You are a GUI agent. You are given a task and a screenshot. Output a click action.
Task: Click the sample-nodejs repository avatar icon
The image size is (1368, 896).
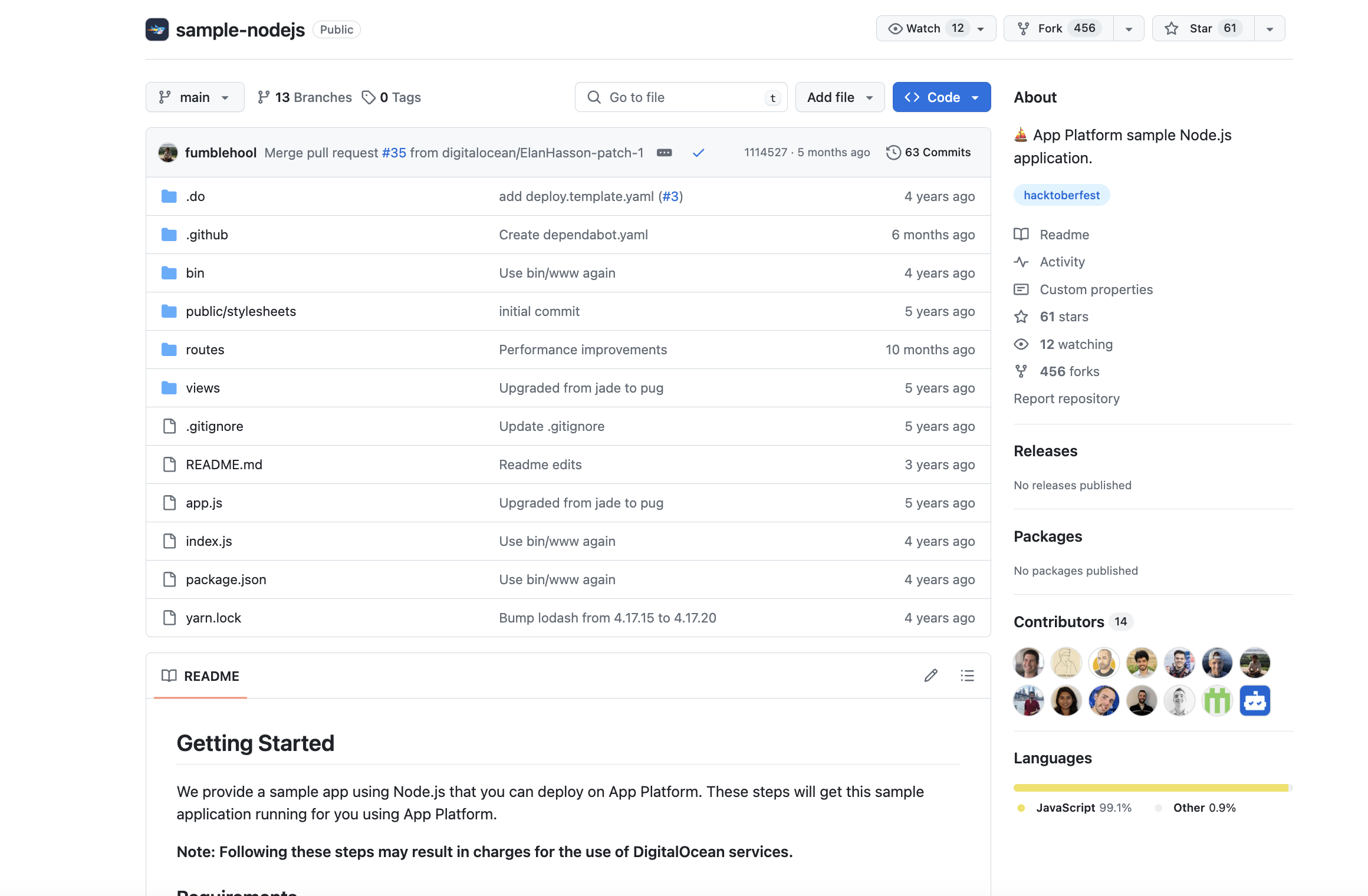point(157,29)
